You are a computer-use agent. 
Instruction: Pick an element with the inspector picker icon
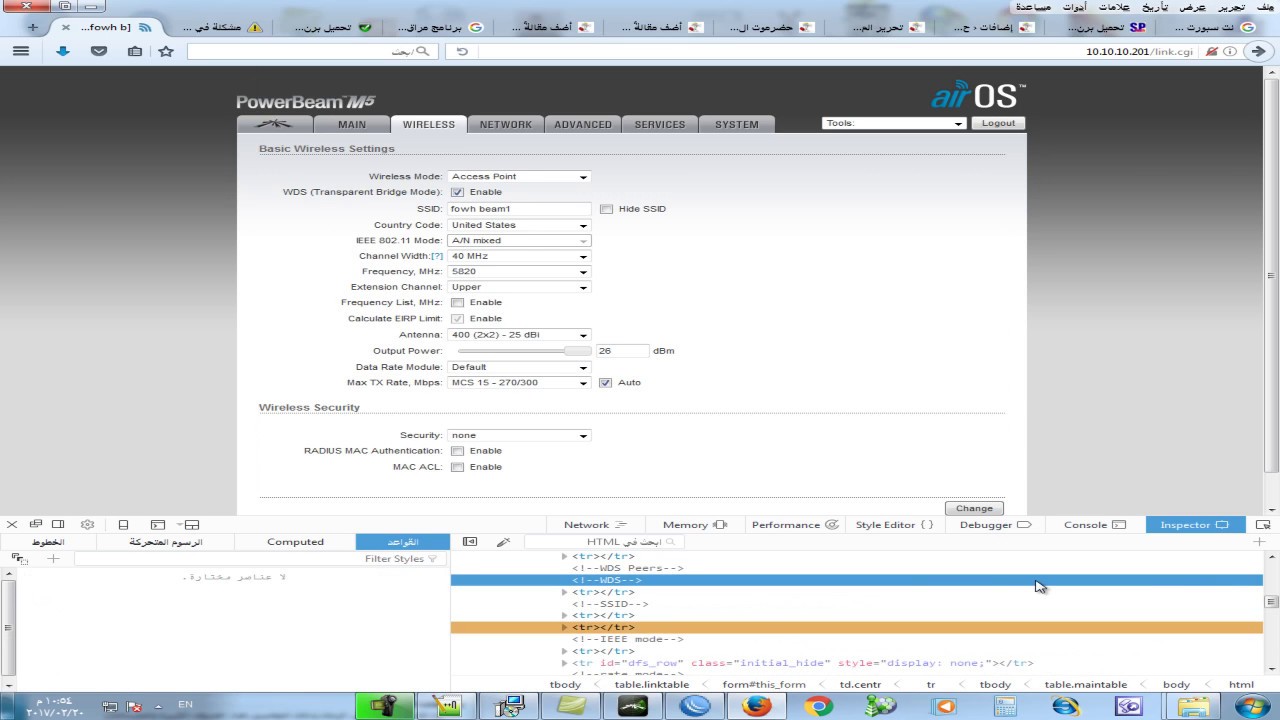tap(1263, 524)
